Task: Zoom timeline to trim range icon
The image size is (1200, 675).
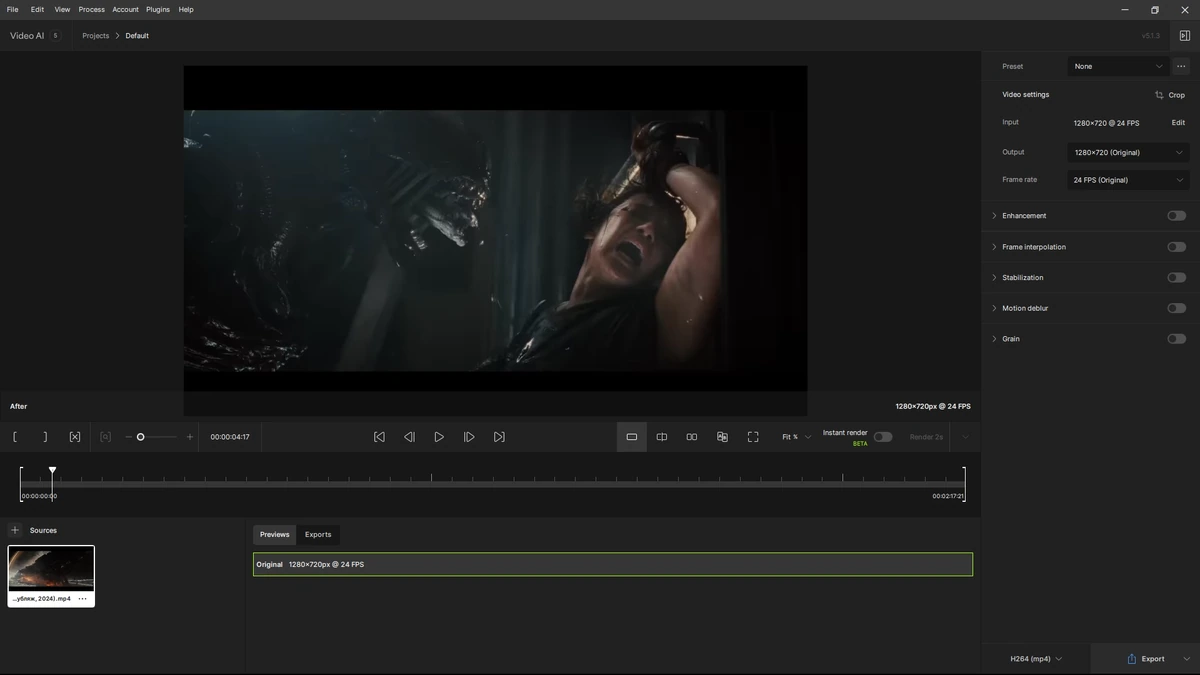Action: (105, 437)
